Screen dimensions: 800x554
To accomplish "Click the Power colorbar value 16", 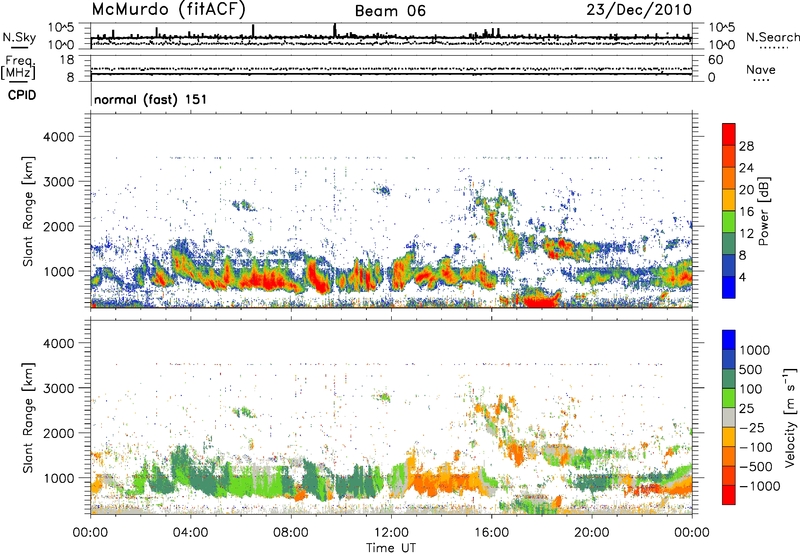I will (x=746, y=212).
